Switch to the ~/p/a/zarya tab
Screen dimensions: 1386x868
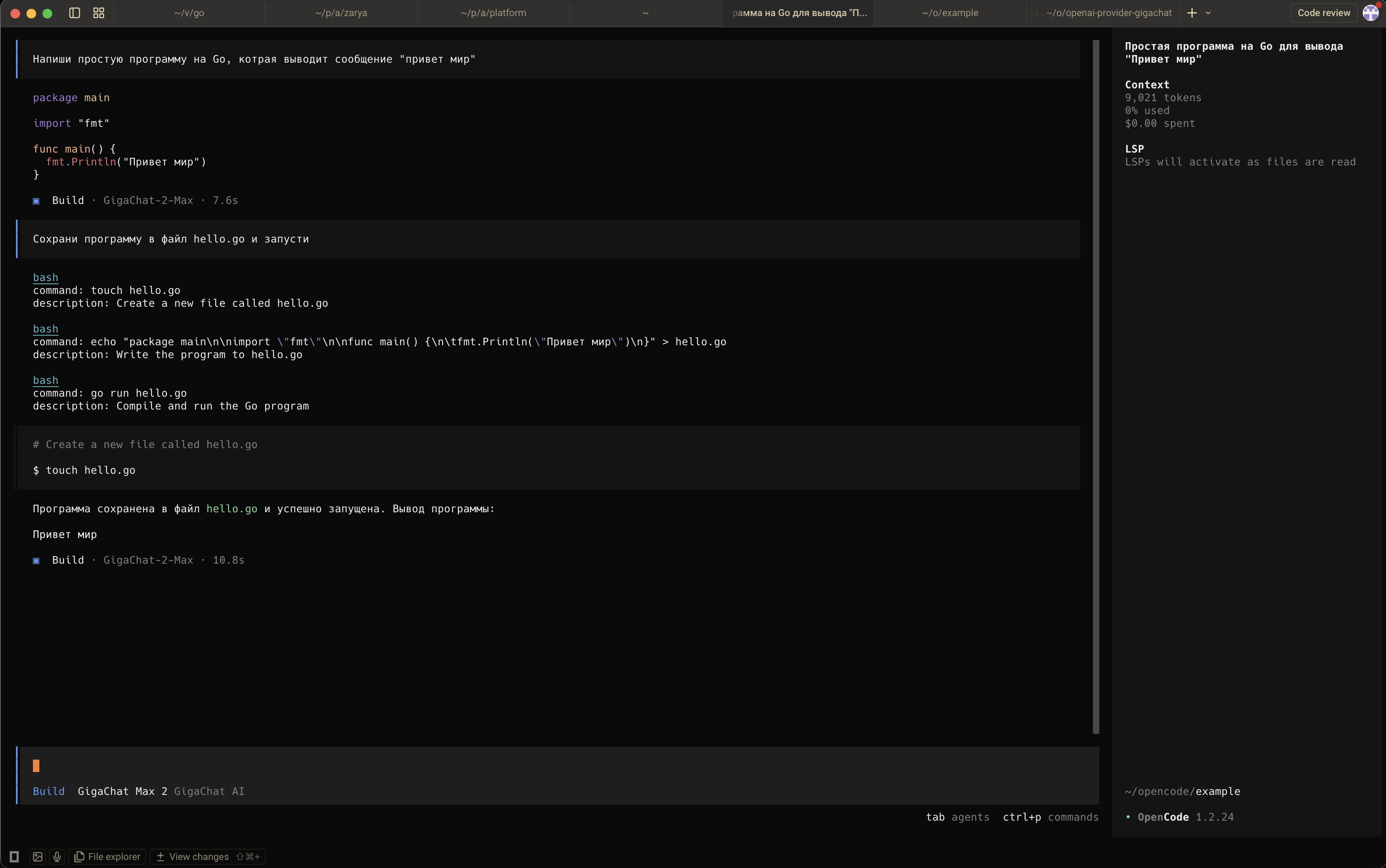tap(341, 12)
